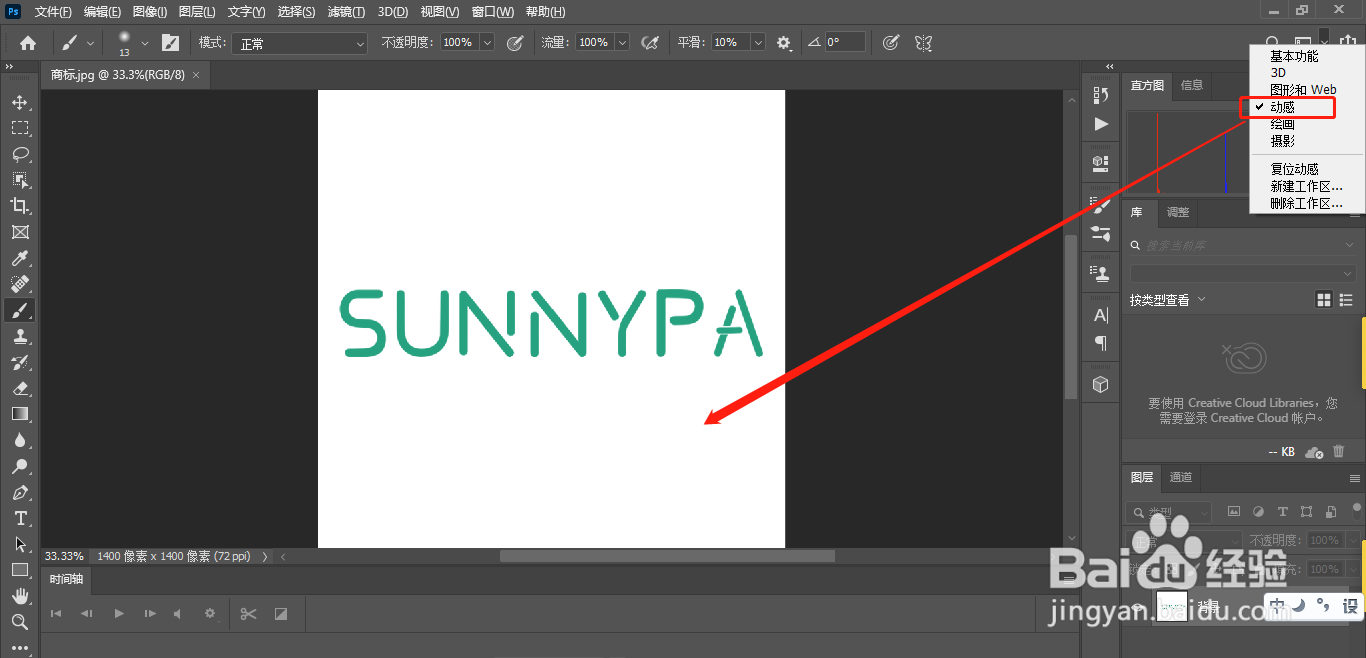The width and height of the screenshot is (1366, 658).
Task: Select the Path Selection tool
Action: [20, 544]
